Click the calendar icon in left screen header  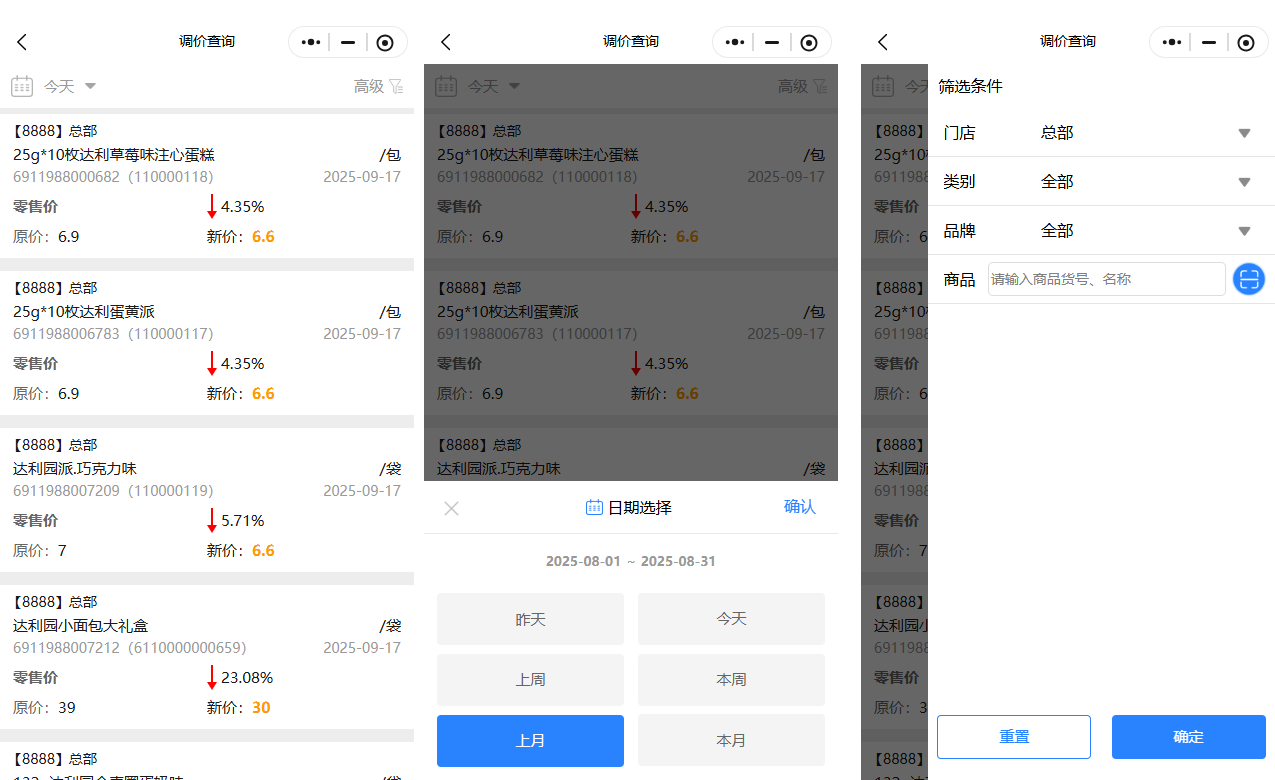pyautogui.click(x=22, y=87)
